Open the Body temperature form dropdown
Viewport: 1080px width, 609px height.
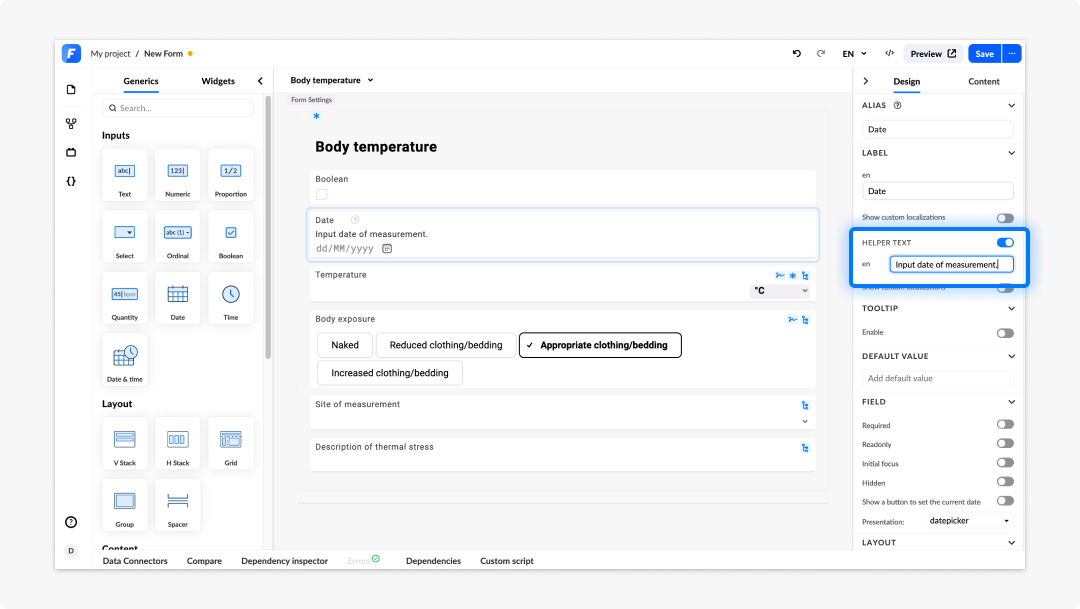click(332, 81)
